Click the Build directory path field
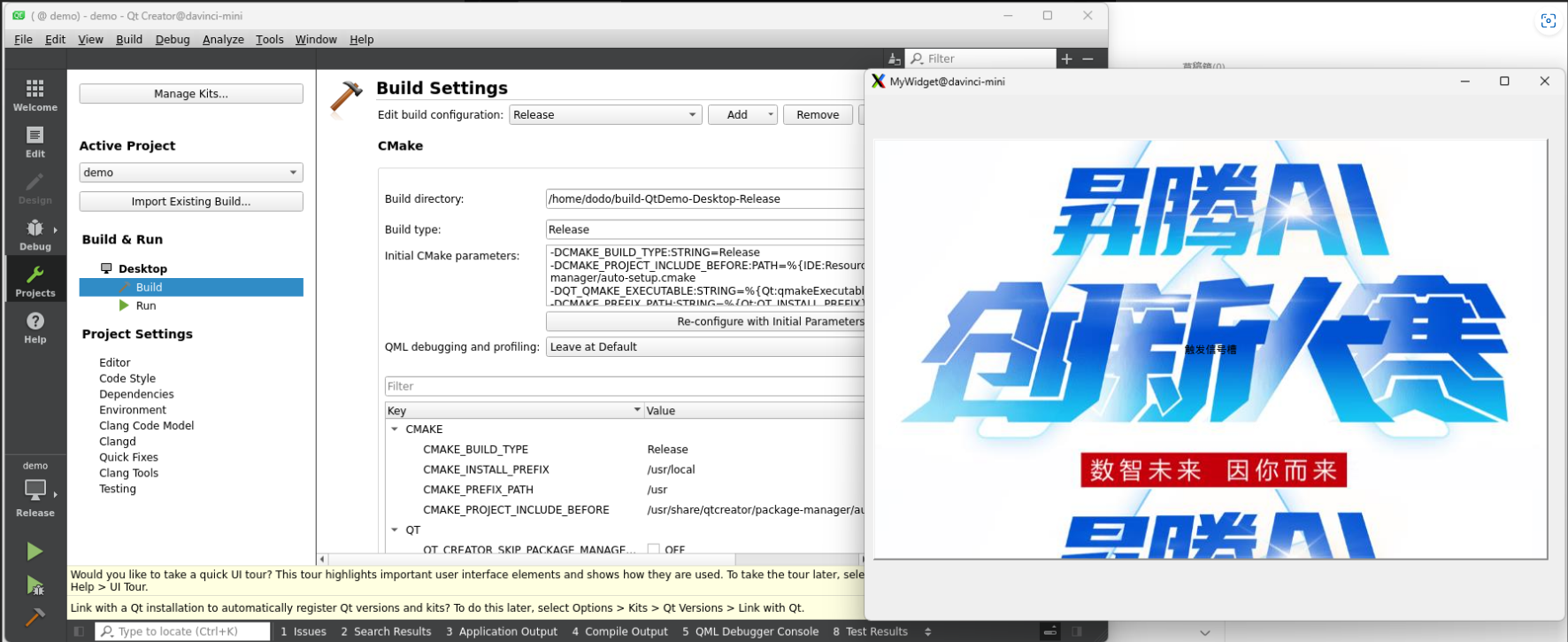The height and width of the screenshot is (642, 1568). tap(705, 199)
